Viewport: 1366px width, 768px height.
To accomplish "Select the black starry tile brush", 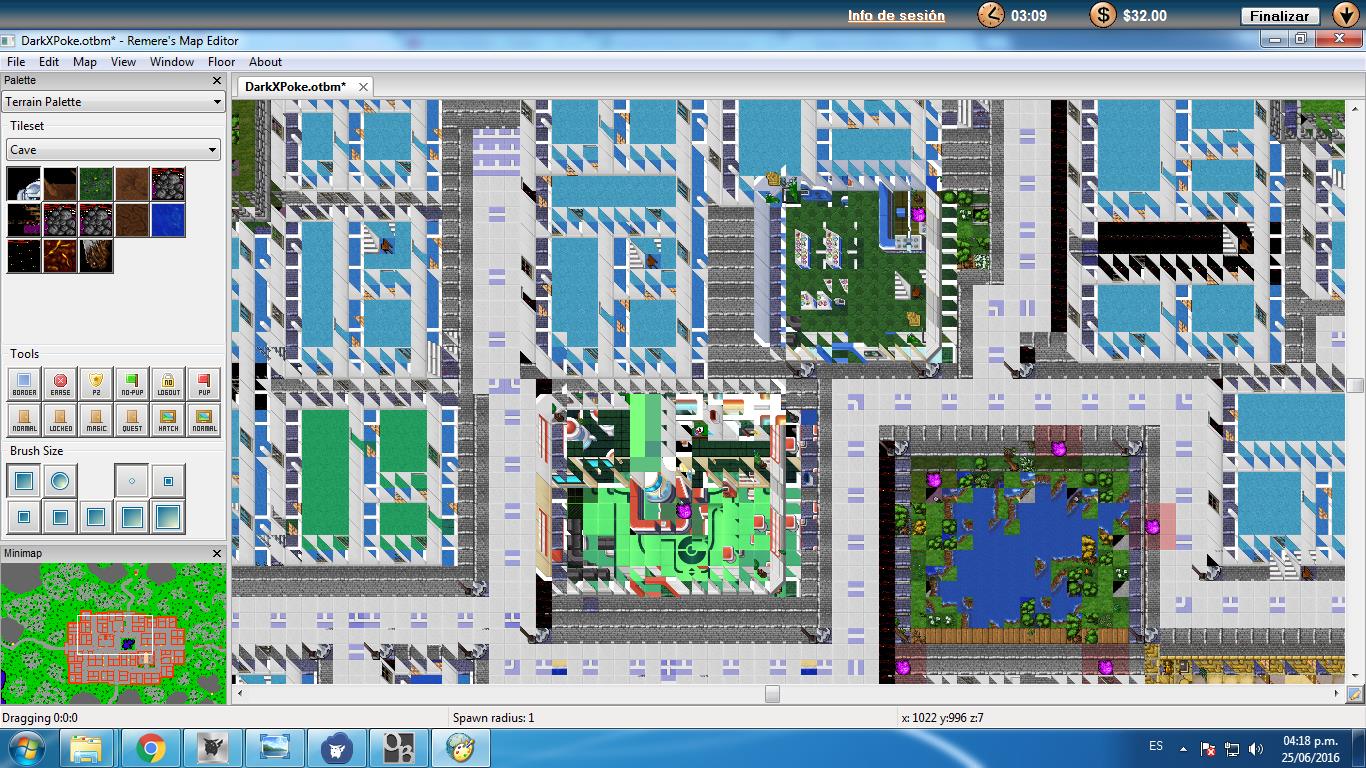I will pos(24,256).
